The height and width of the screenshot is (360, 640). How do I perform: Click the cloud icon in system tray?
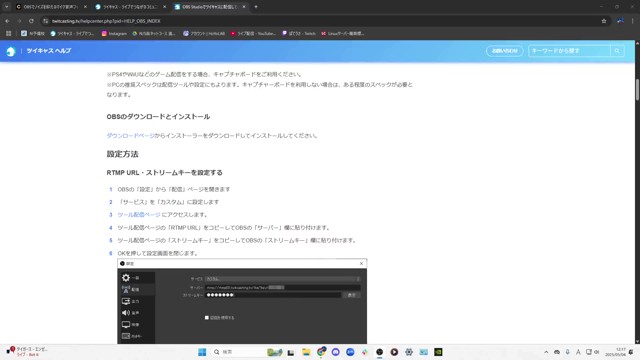tap(557, 352)
